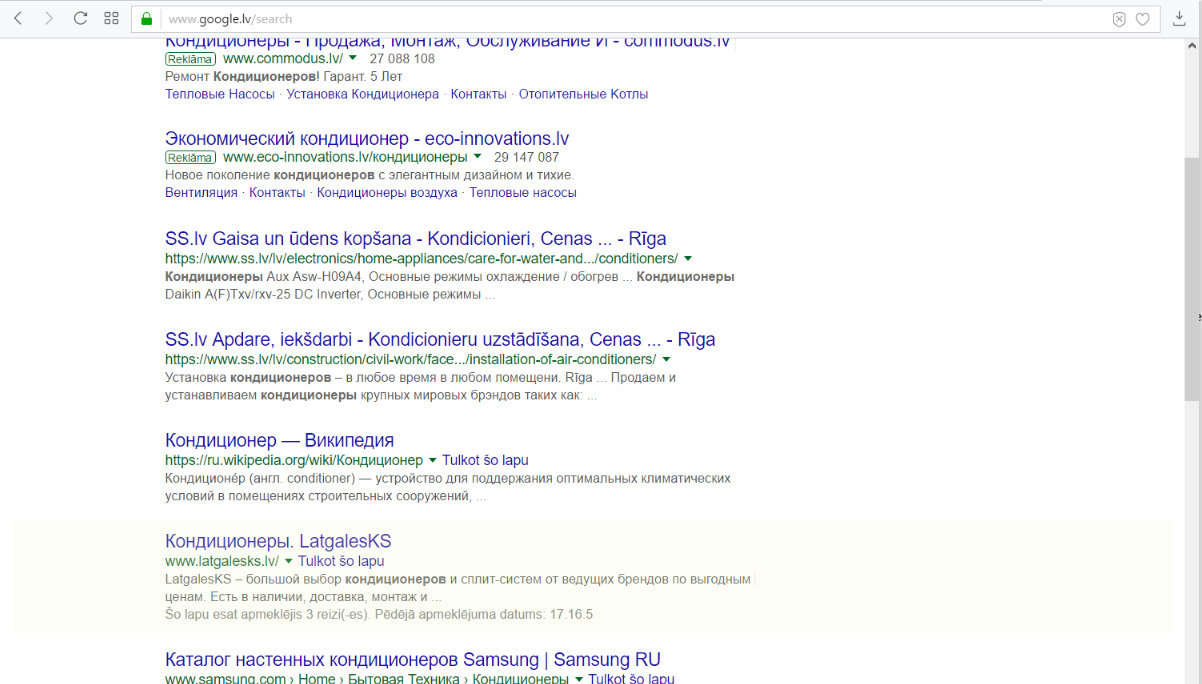This screenshot has width=1202, height=684.
Task: Click phone number 29 147 087
Action: (526, 157)
